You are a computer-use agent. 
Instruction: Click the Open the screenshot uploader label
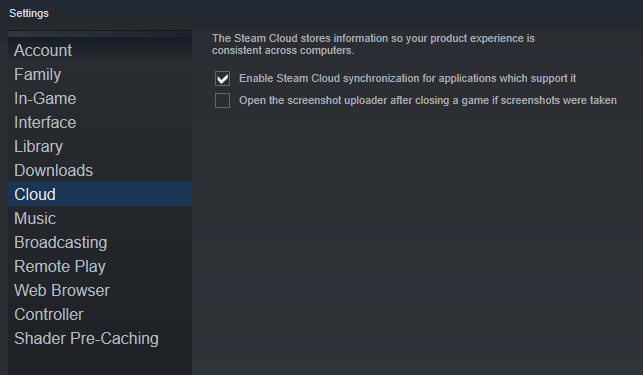click(x=428, y=101)
